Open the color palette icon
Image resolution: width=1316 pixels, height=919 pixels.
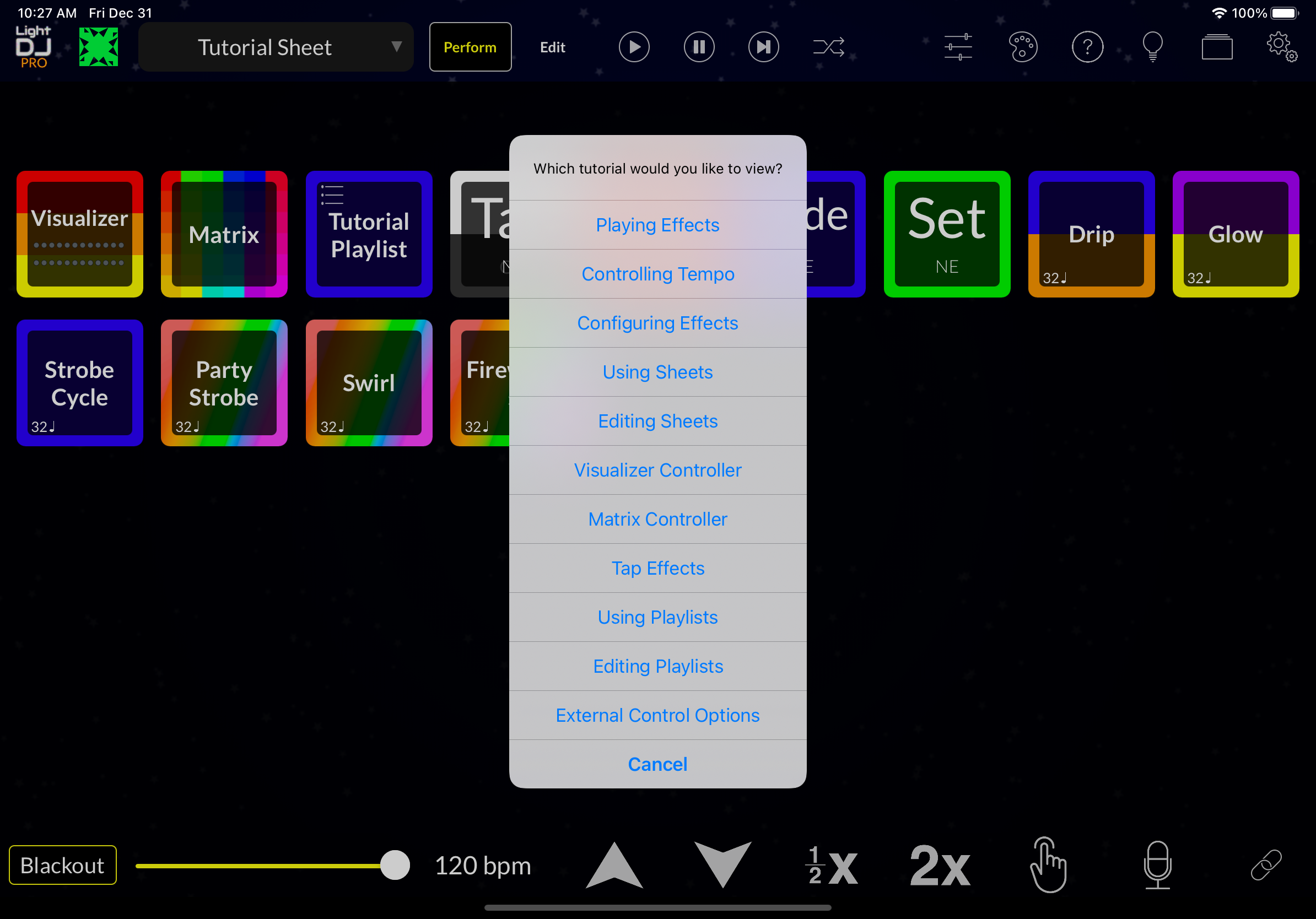[1022, 47]
